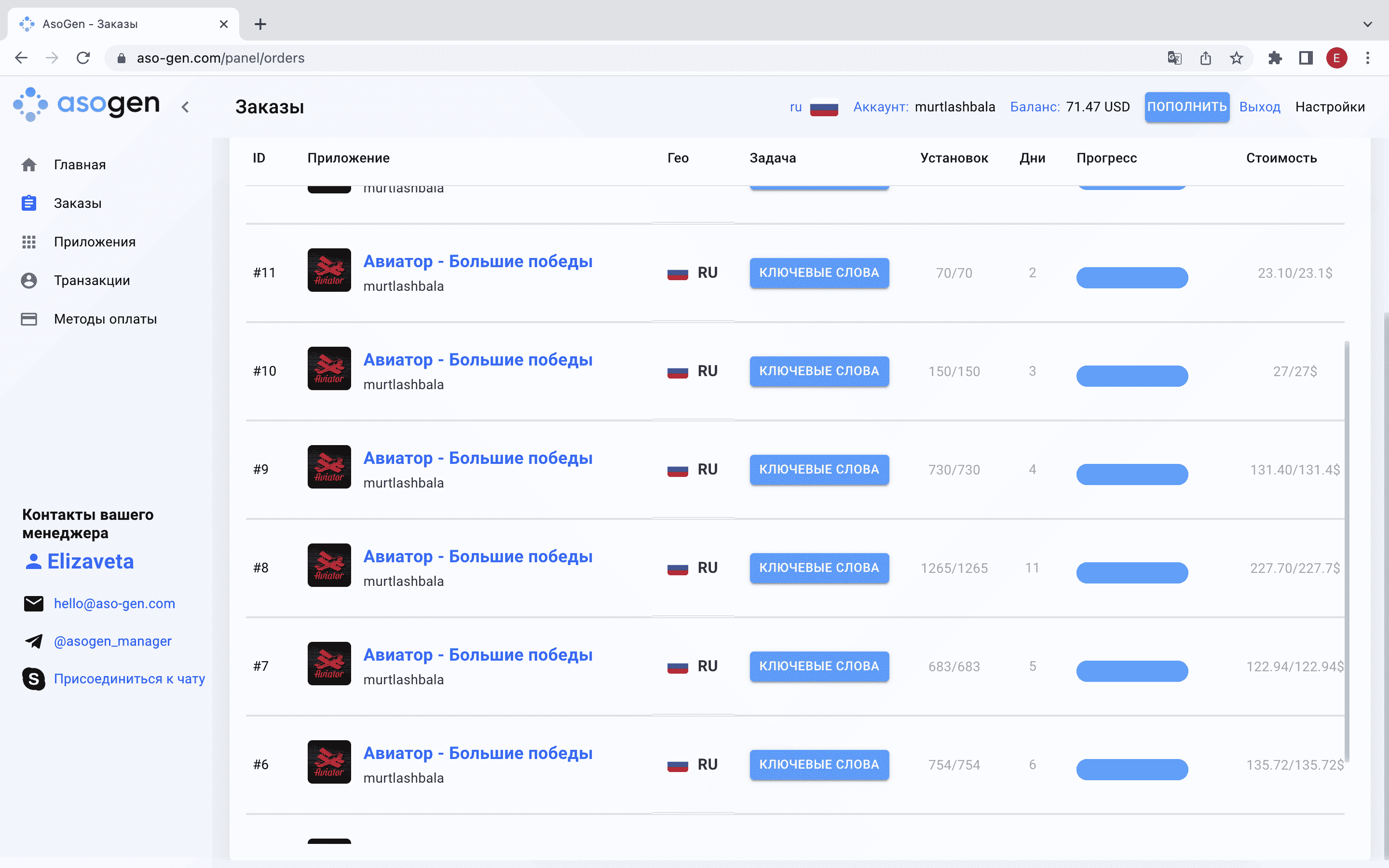Viewport: 1389px width, 868px height.
Task: Click the Telegram paper plane icon
Action: (x=33, y=641)
